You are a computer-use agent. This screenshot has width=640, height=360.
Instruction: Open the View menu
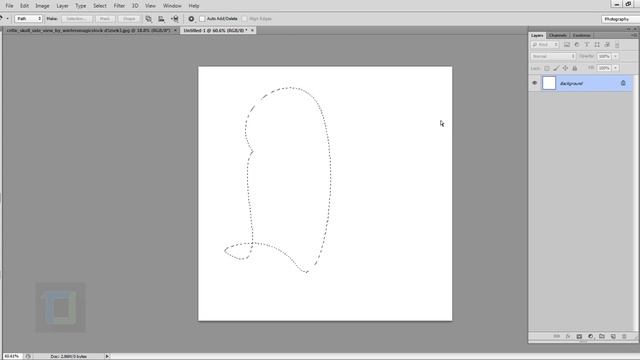pyautogui.click(x=150, y=6)
